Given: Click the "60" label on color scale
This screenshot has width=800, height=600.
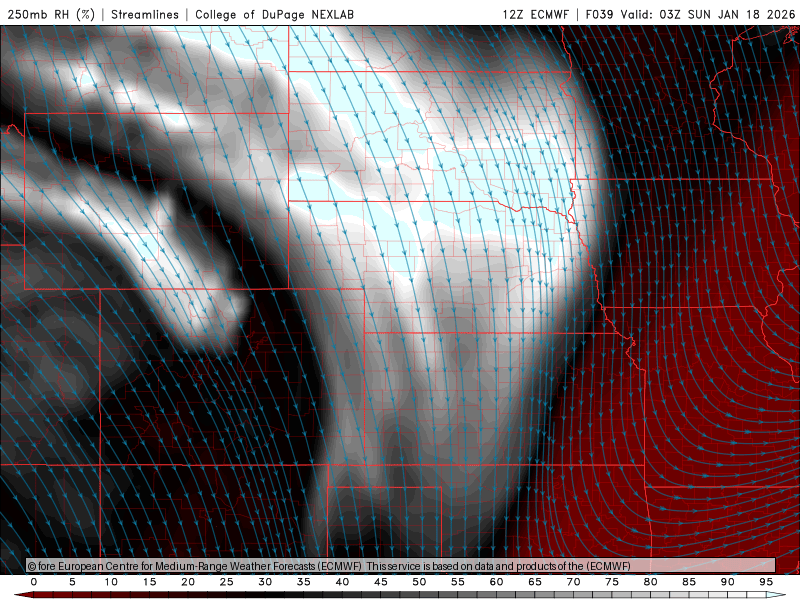Looking at the screenshot, I should click(x=496, y=582).
